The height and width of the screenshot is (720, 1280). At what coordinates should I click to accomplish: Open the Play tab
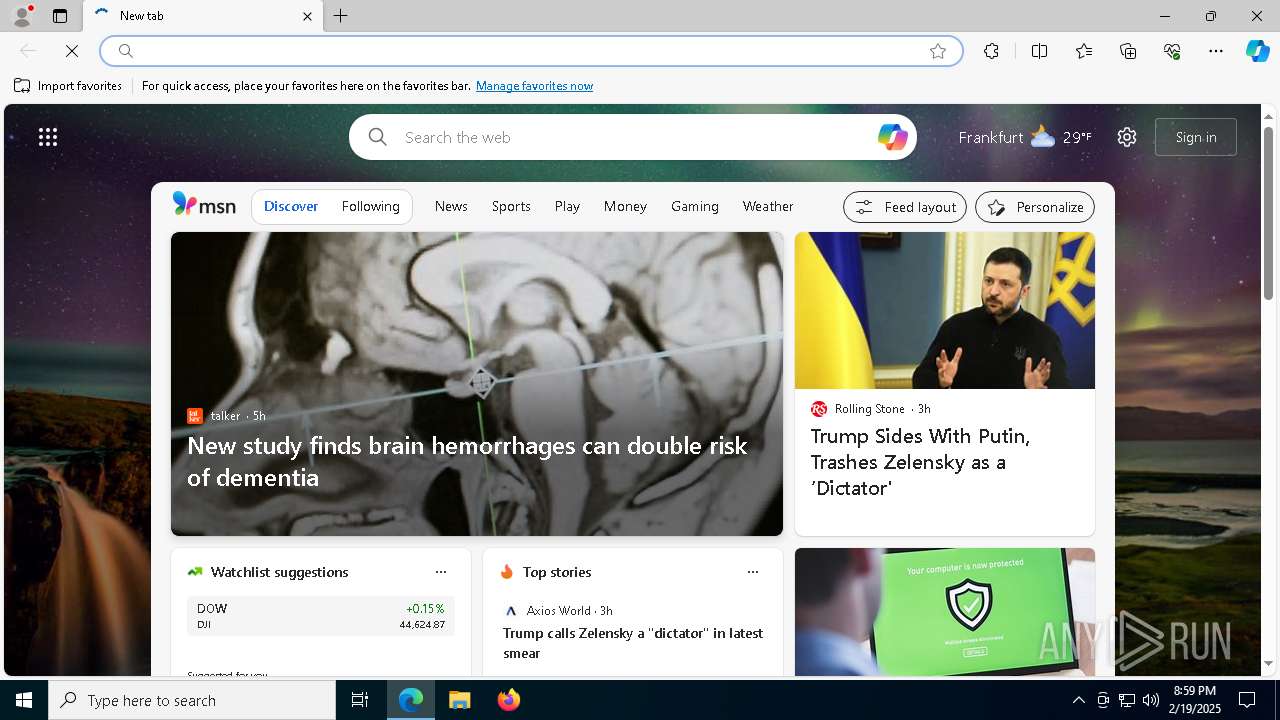tap(567, 206)
